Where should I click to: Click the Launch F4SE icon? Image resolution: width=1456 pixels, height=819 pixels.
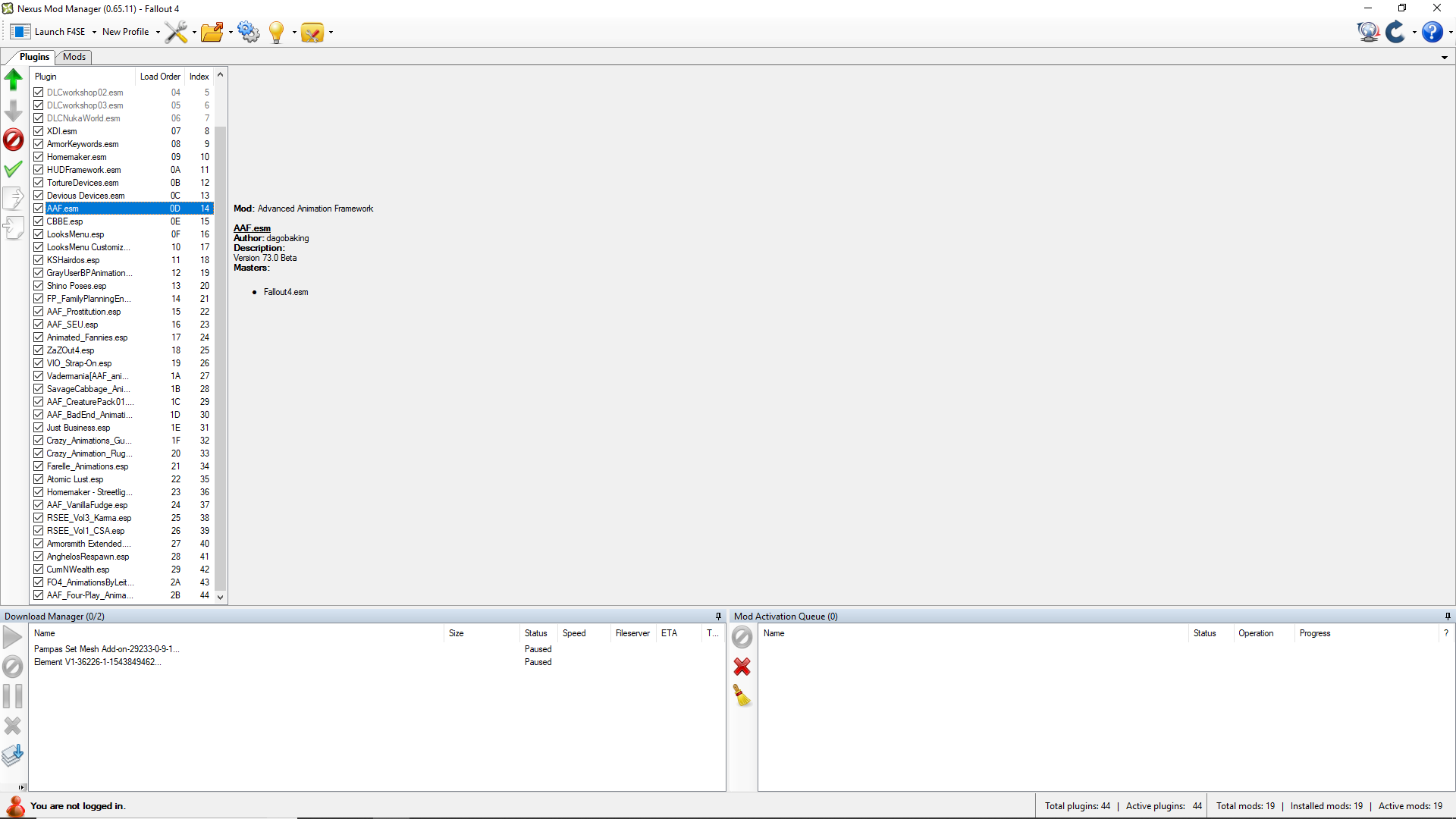click(x=20, y=32)
